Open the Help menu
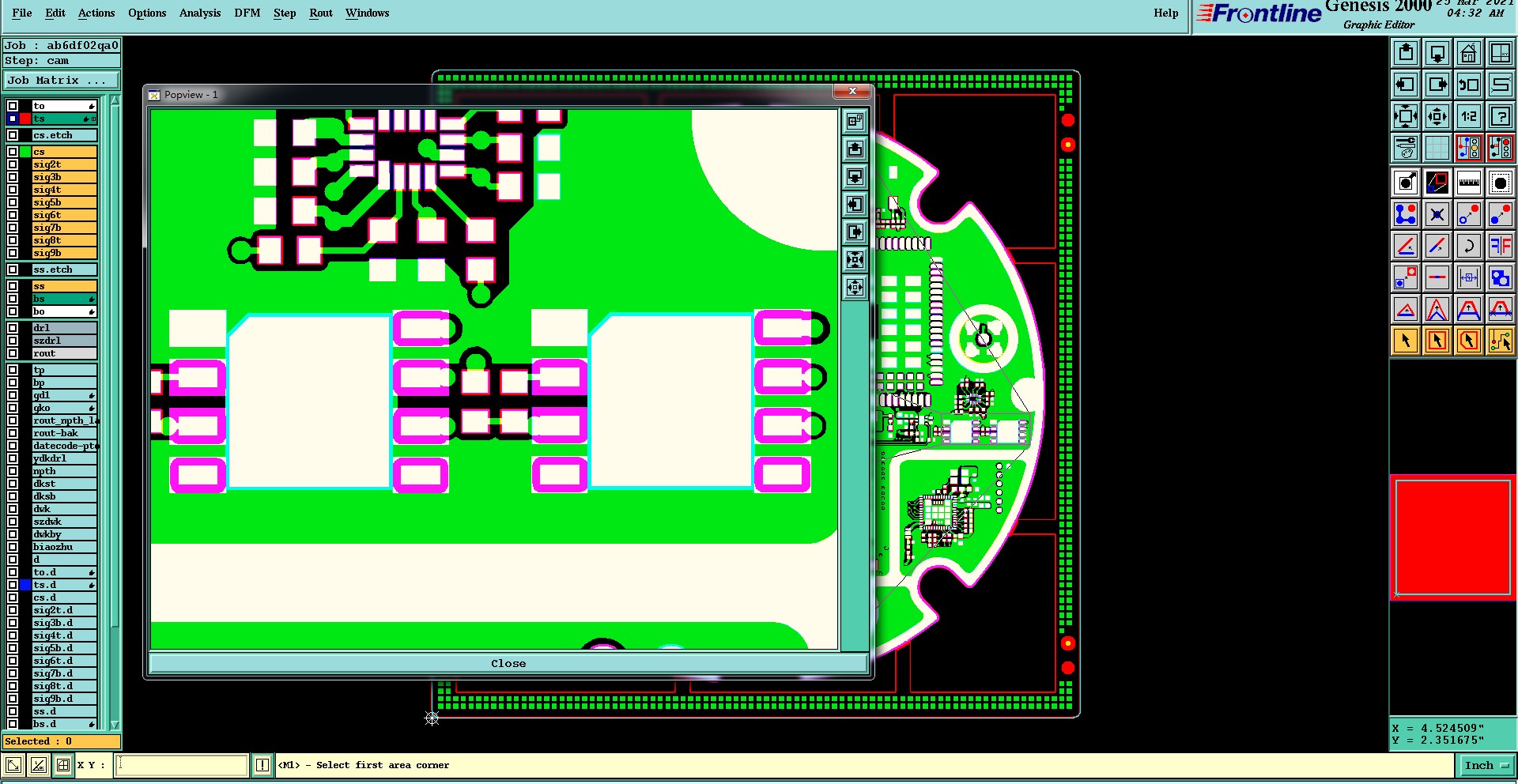This screenshot has width=1518, height=784. click(x=1166, y=13)
